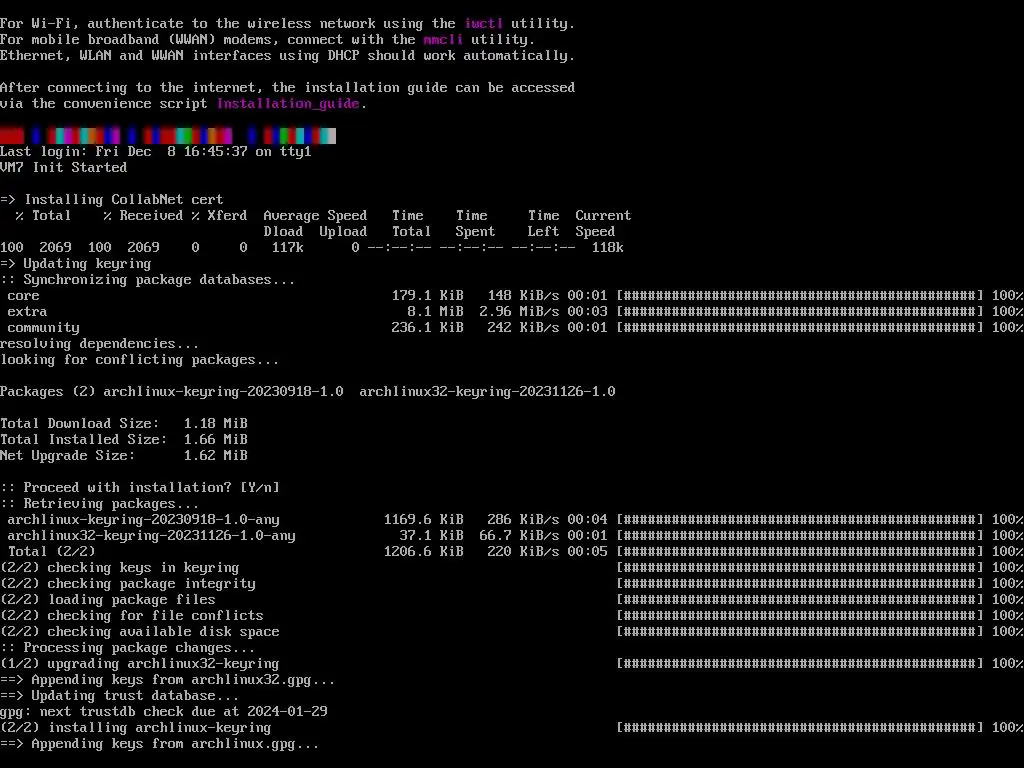Click the progress bar for extra database
The image size is (1024, 768).
tap(800, 312)
